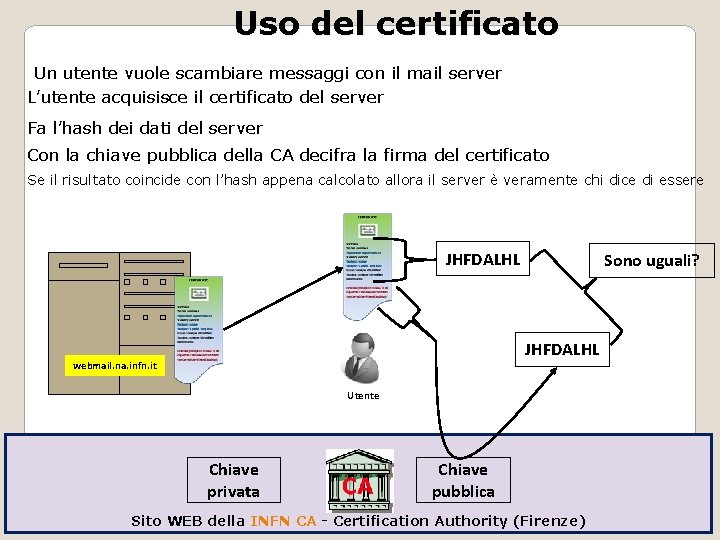Select the certificate above Utente

367,266
